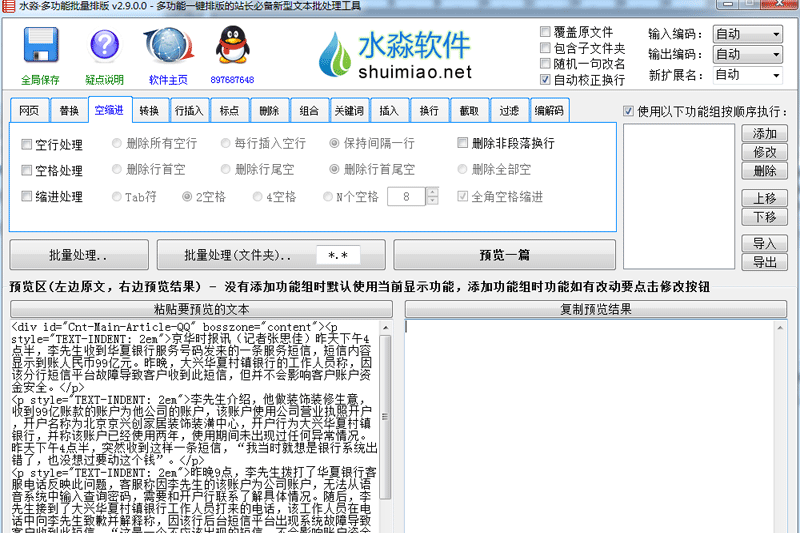The width and height of the screenshot is (800, 533).
Task: Click the 删除 button beside function list
Action: coord(764,171)
